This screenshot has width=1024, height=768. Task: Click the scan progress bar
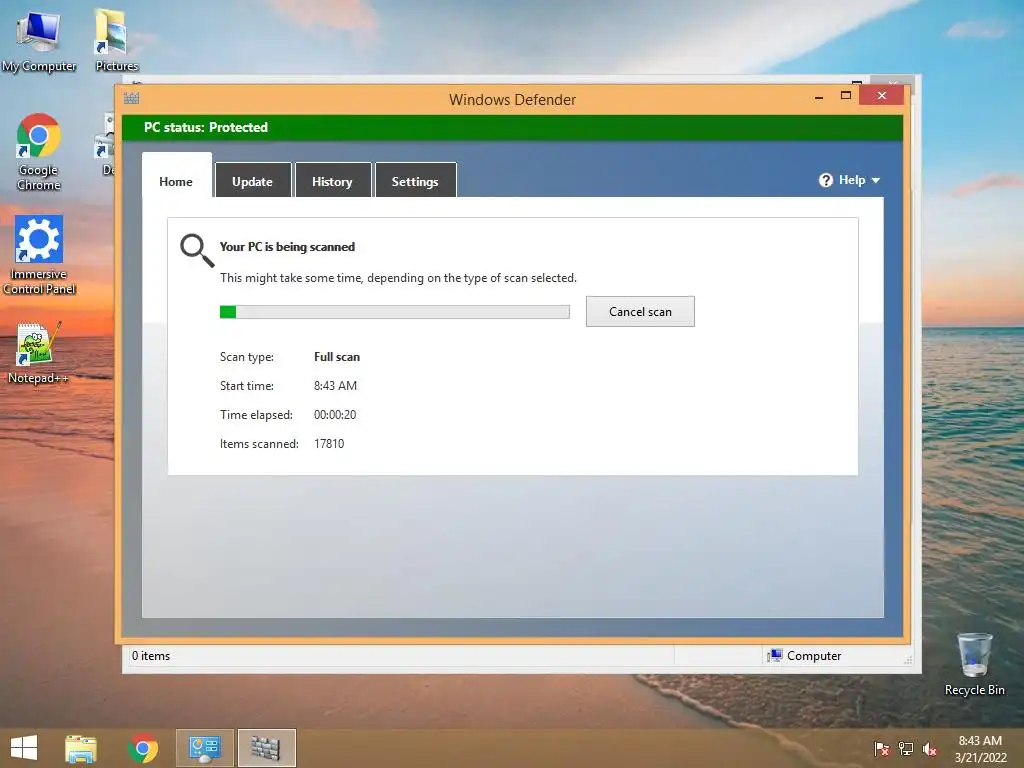394,312
